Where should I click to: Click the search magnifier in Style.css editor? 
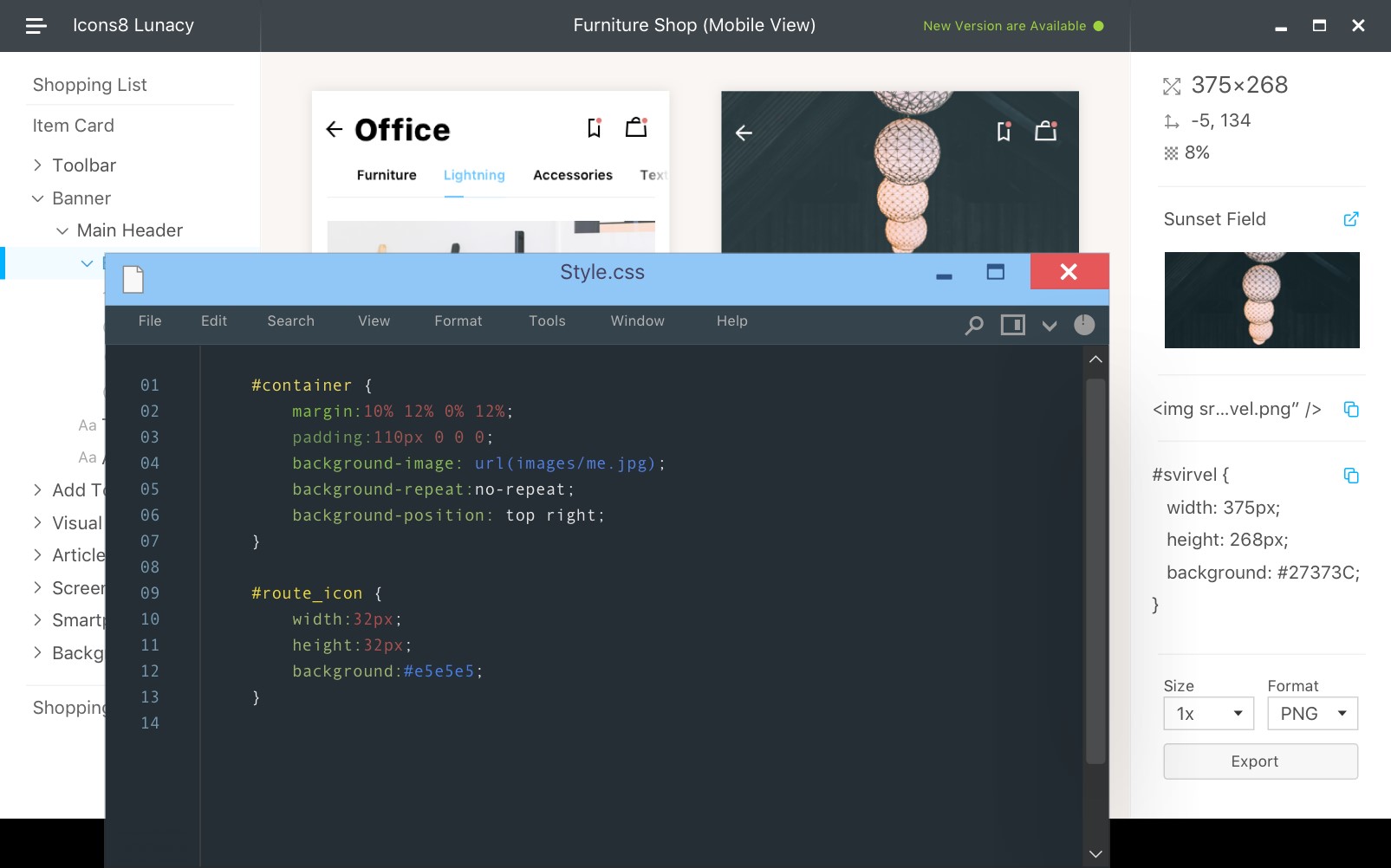click(974, 325)
